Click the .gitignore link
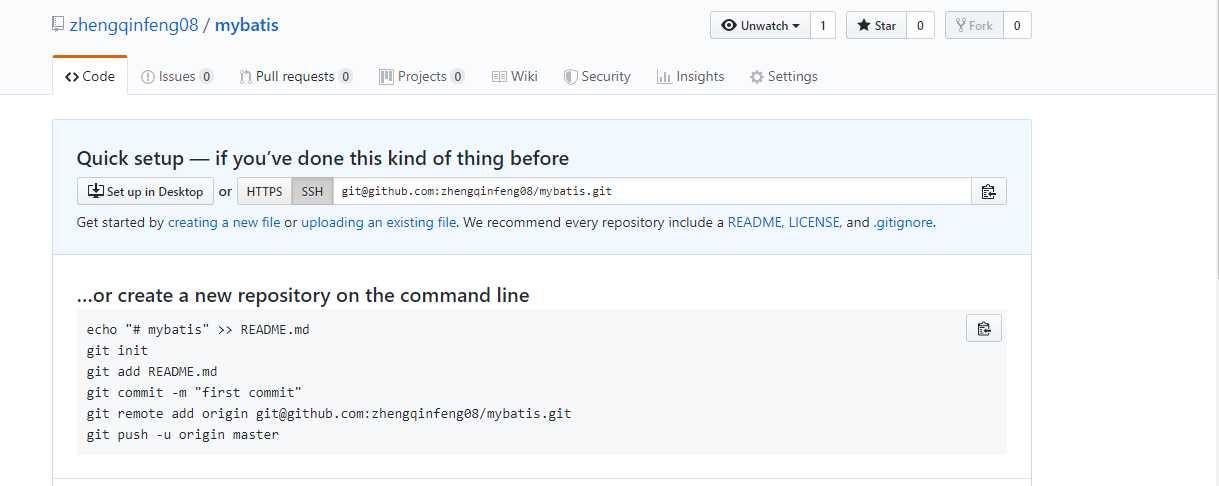Image resolution: width=1219 pixels, height=486 pixels. 903,222
